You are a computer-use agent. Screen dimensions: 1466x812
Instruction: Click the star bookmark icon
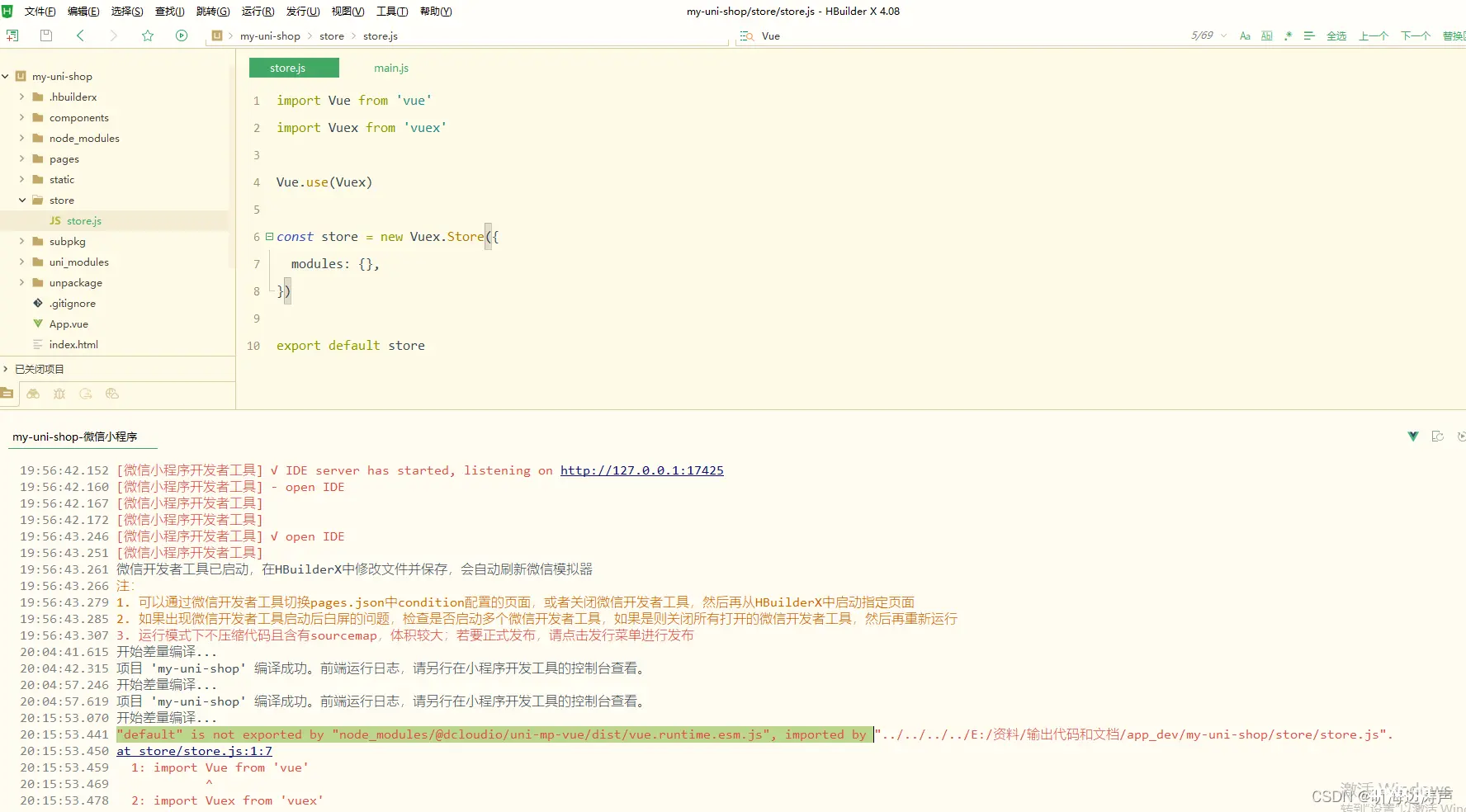tap(148, 35)
